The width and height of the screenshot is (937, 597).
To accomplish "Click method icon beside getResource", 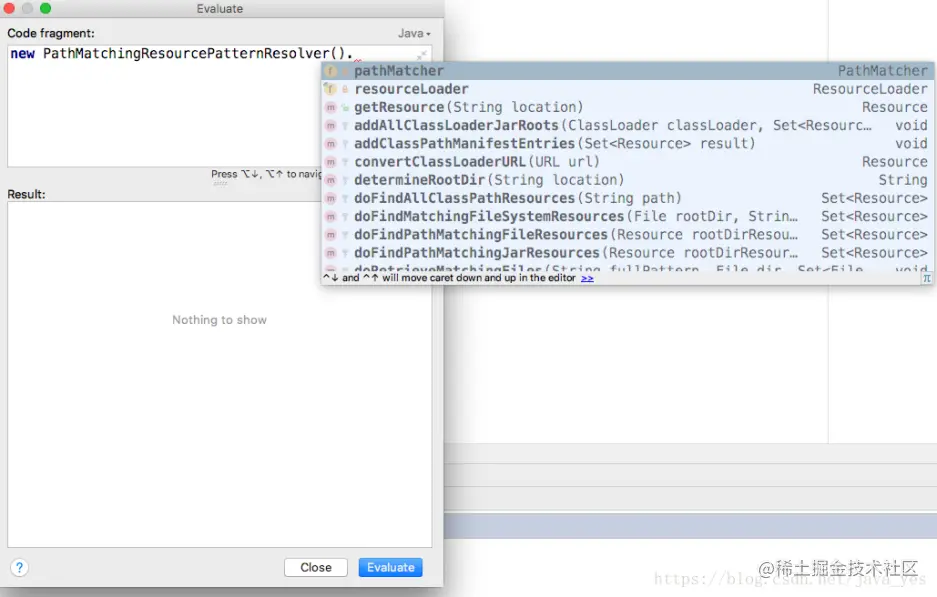I will tap(330, 108).
